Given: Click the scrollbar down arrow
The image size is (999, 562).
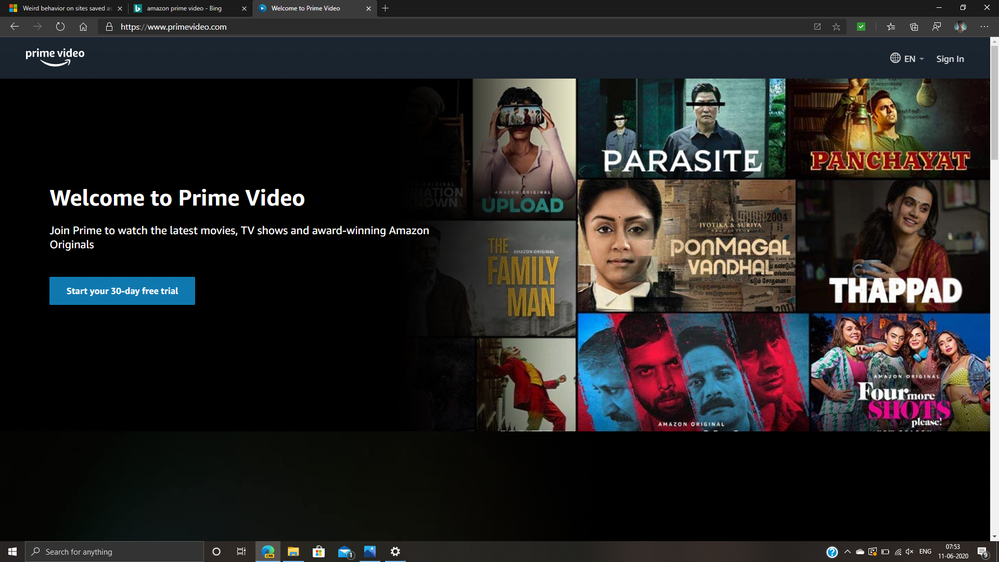Looking at the screenshot, I should tap(994, 537).
